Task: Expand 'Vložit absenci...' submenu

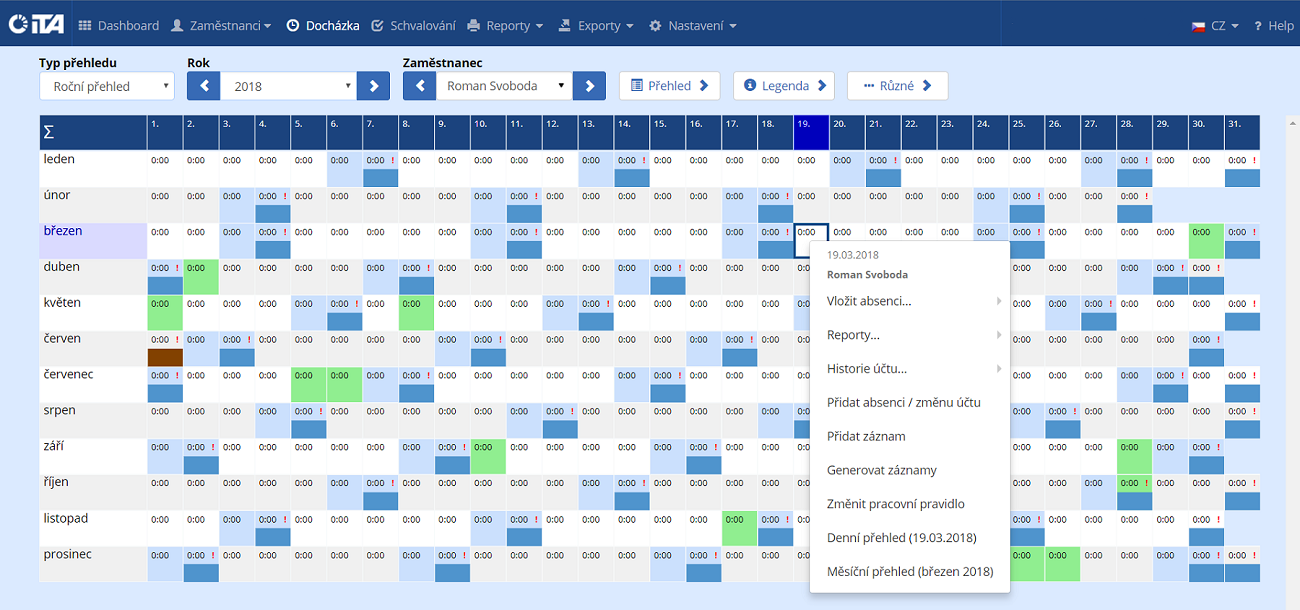Action: pyautogui.click(x=868, y=301)
